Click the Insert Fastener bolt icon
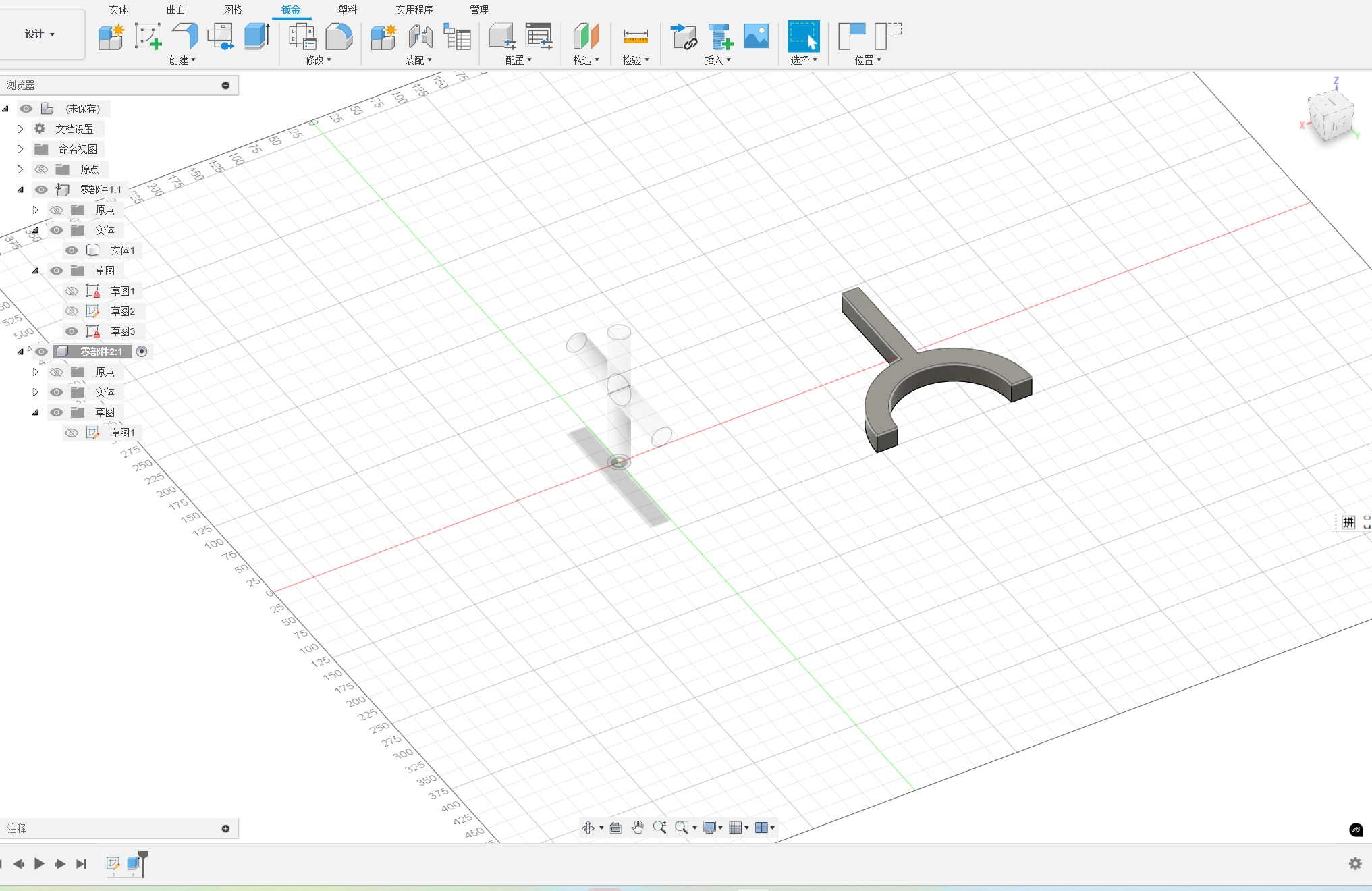The width and height of the screenshot is (1372, 891). (720, 36)
